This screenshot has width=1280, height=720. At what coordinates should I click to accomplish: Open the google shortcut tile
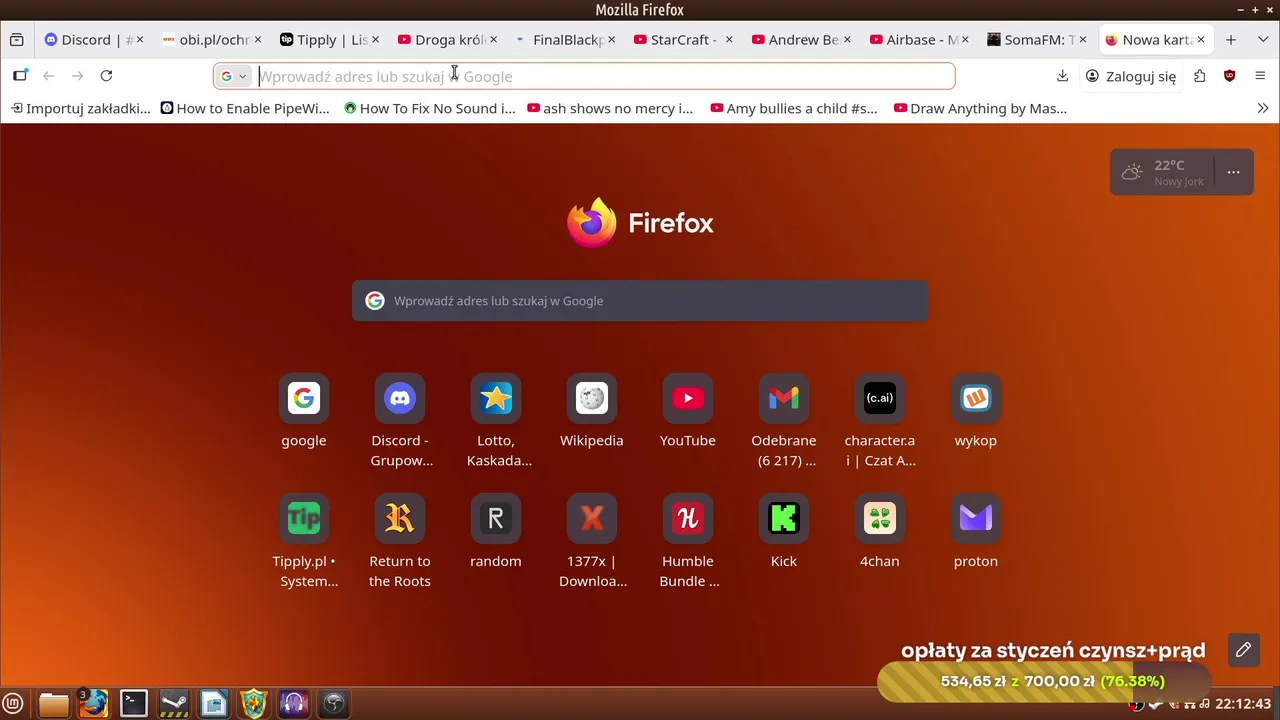[304, 398]
